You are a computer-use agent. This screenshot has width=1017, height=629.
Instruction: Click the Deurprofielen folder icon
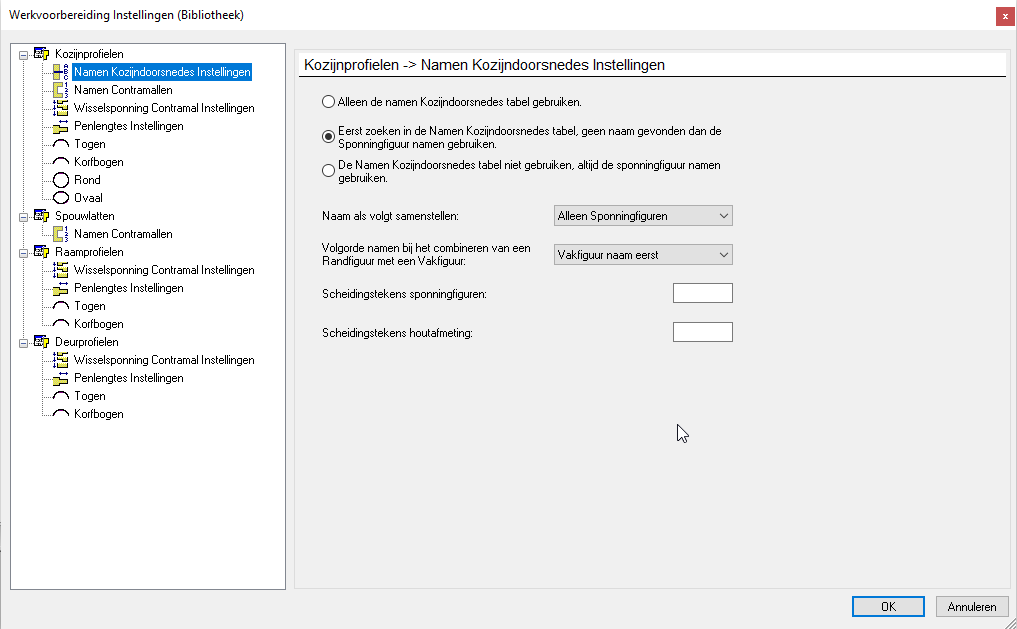pos(40,341)
